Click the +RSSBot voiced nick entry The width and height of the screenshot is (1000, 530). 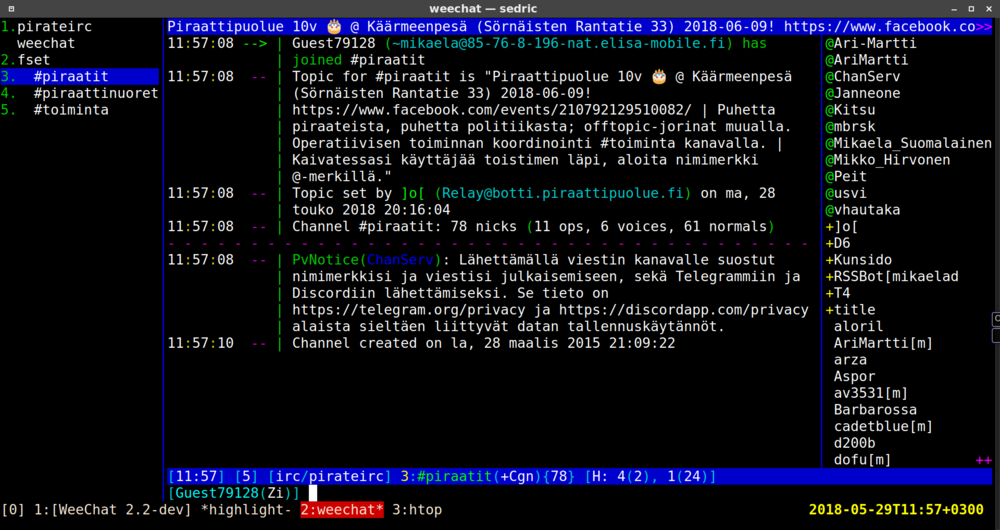[x=892, y=276]
